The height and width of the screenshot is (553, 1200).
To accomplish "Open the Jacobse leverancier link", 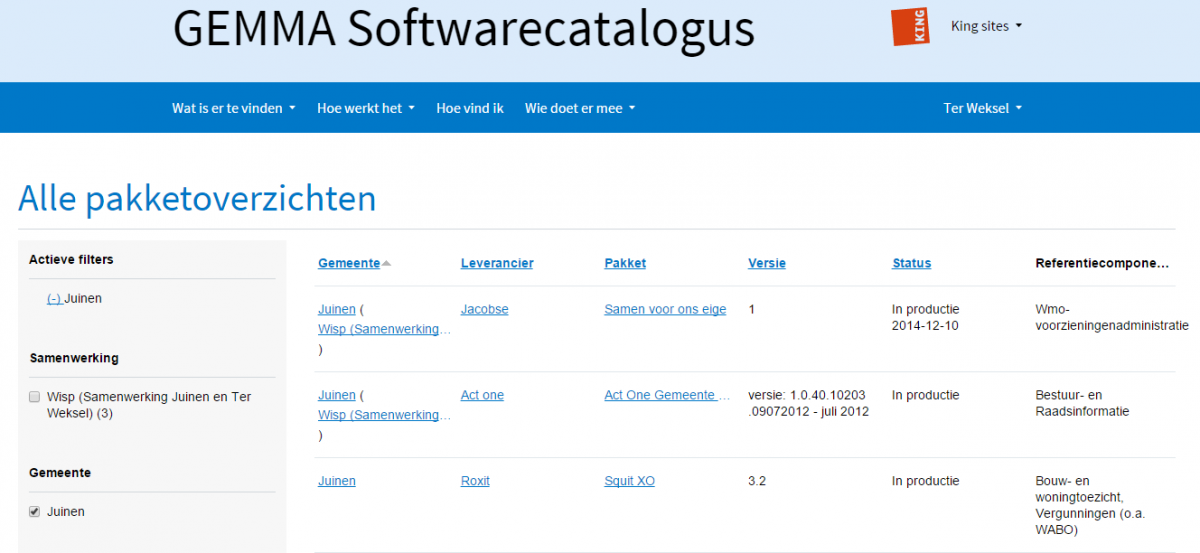I will (x=485, y=309).
